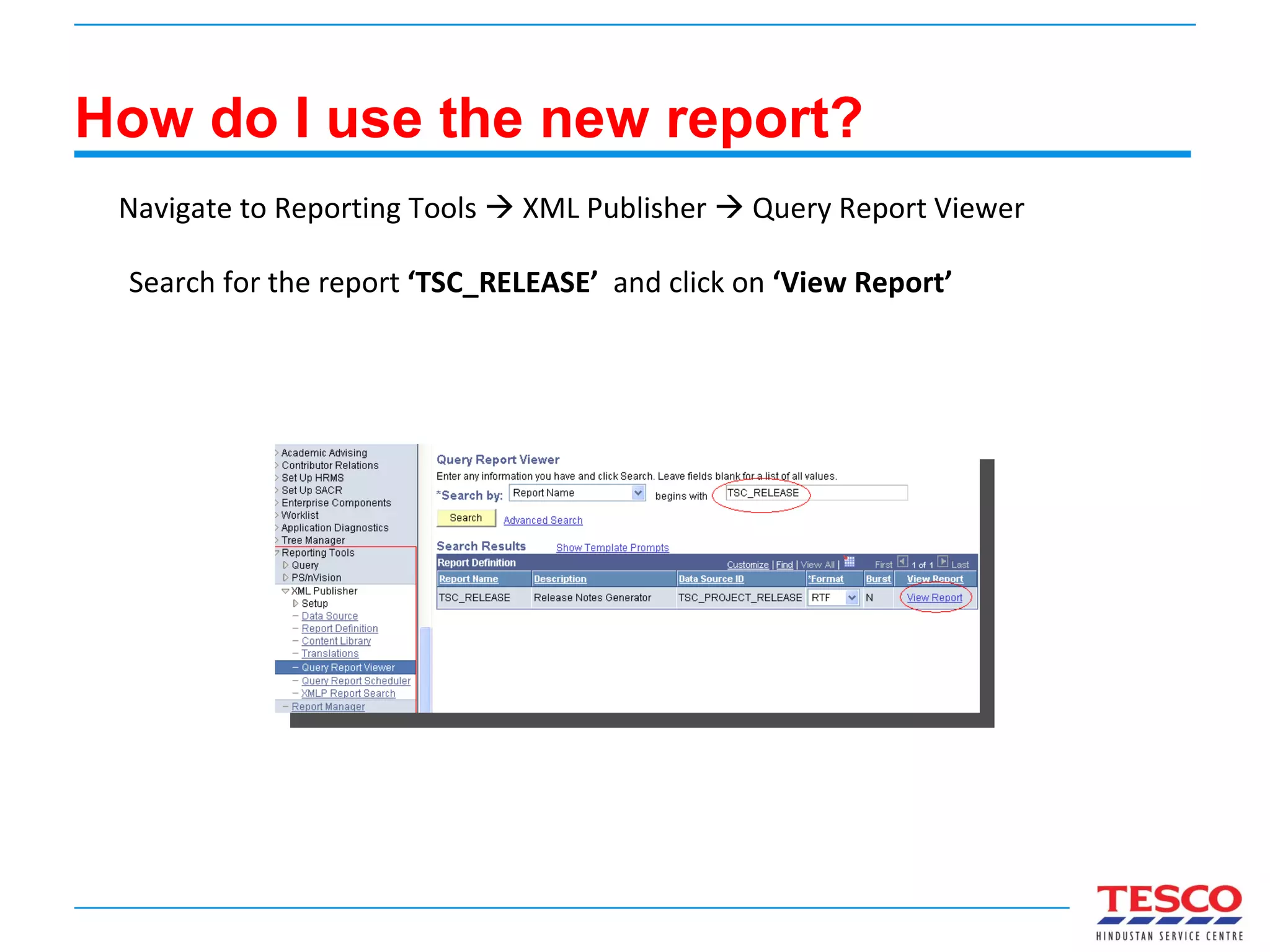
Task: Expand the Setup folder under XML Publisher
Action: coord(295,603)
